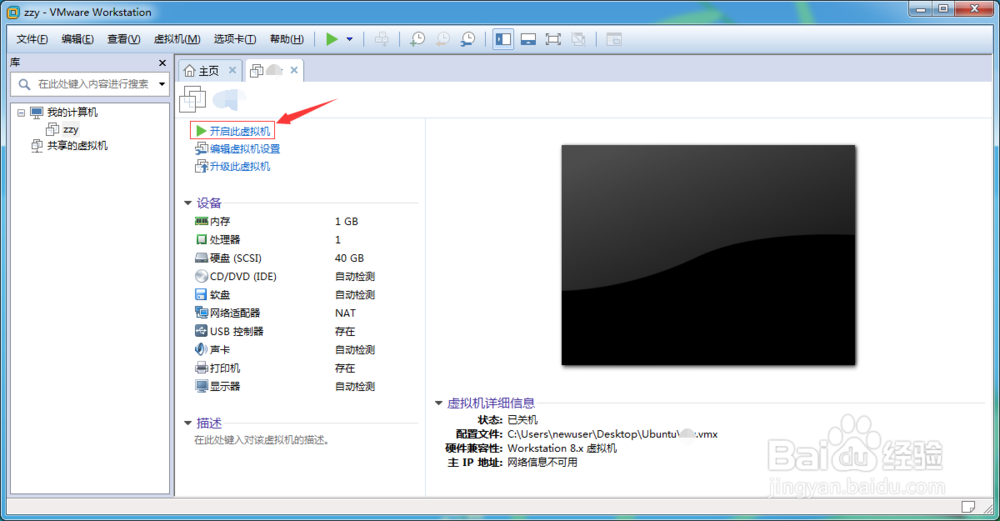Click the revert snapshot toolbar icon
1000x521 pixels.
[443, 40]
